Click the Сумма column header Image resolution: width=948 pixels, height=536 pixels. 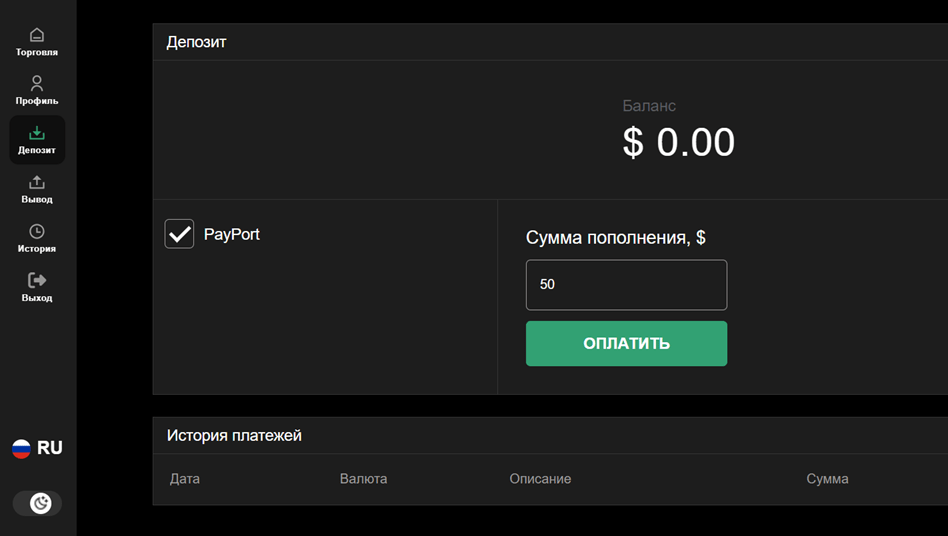click(x=827, y=479)
